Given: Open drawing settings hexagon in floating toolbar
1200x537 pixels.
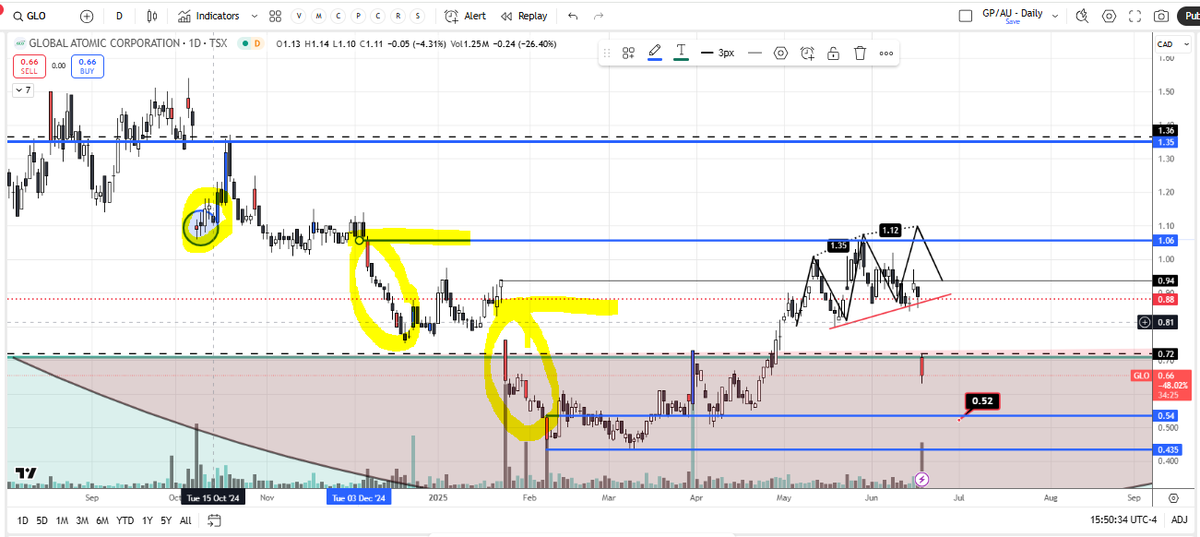Looking at the screenshot, I should click(781, 53).
